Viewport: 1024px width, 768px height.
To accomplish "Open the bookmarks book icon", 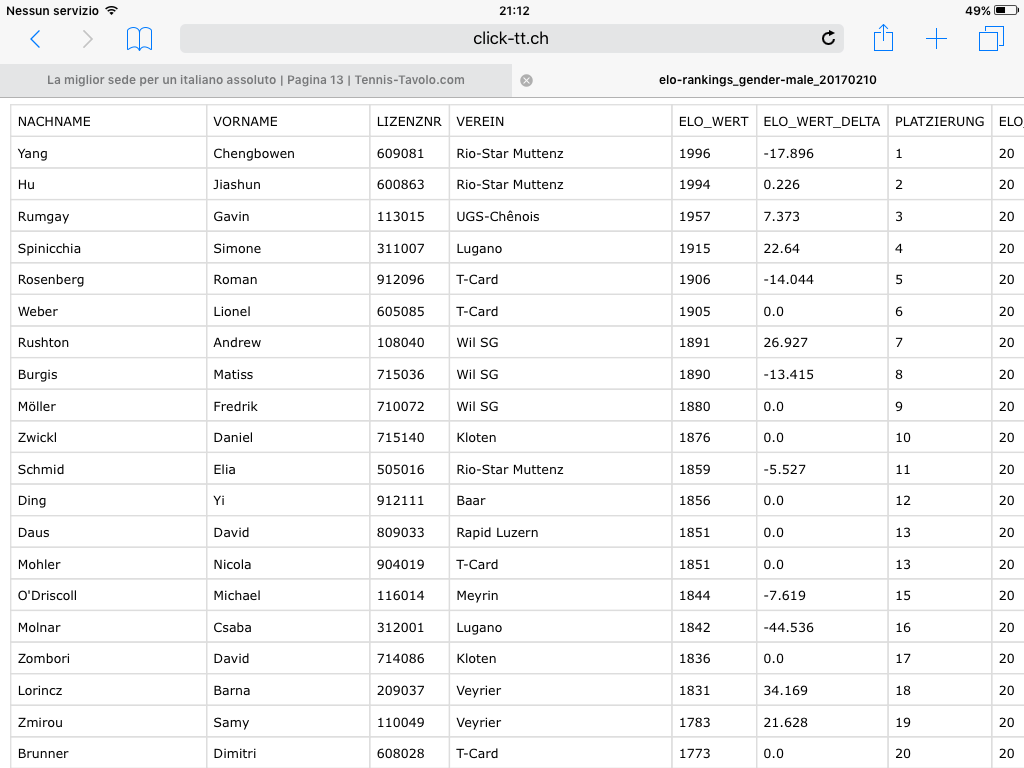I will tap(140, 39).
